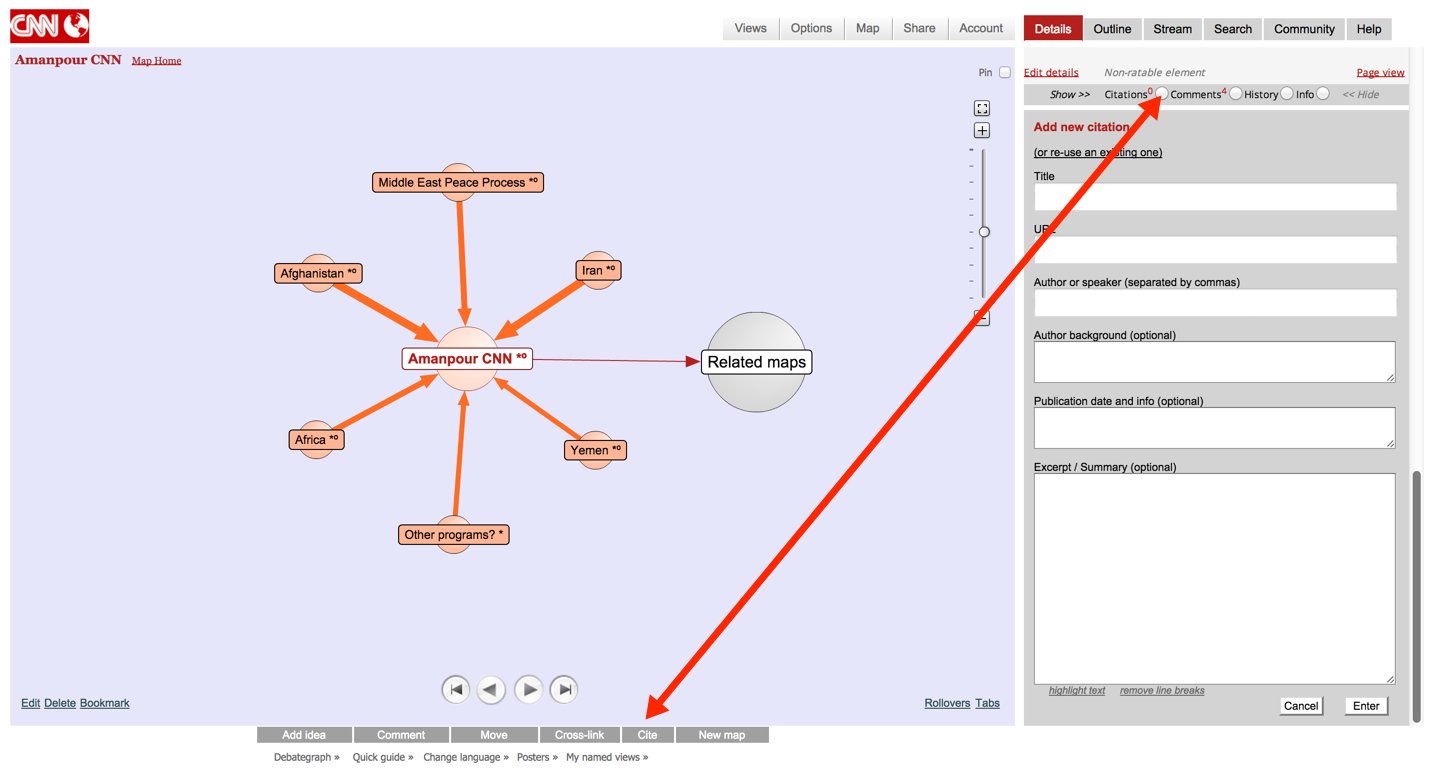Switch to the Outline tab
This screenshot has height=770, width=1431.
click(1112, 29)
